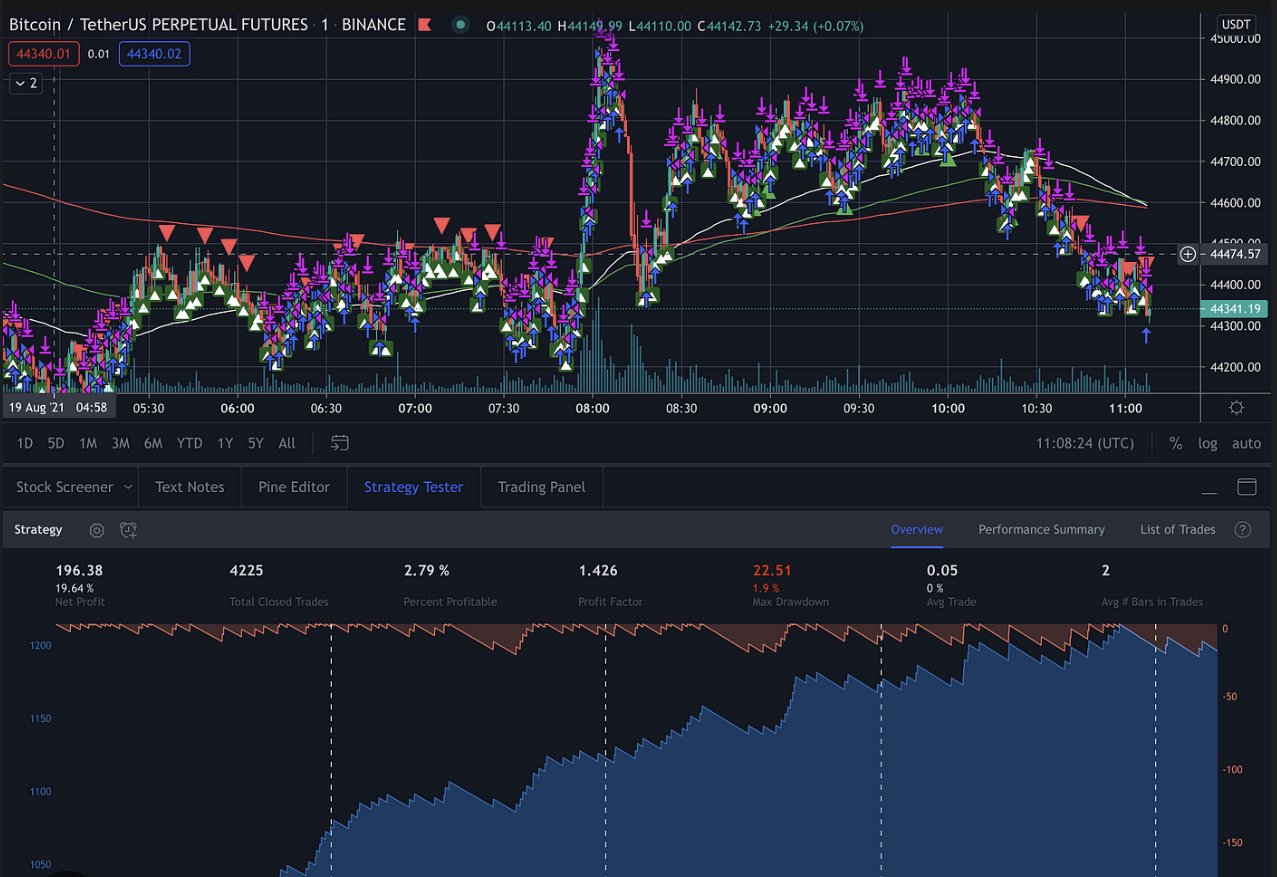The image size is (1277, 877).
Task: Open strategy settings gear icon
Action: pos(97,530)
